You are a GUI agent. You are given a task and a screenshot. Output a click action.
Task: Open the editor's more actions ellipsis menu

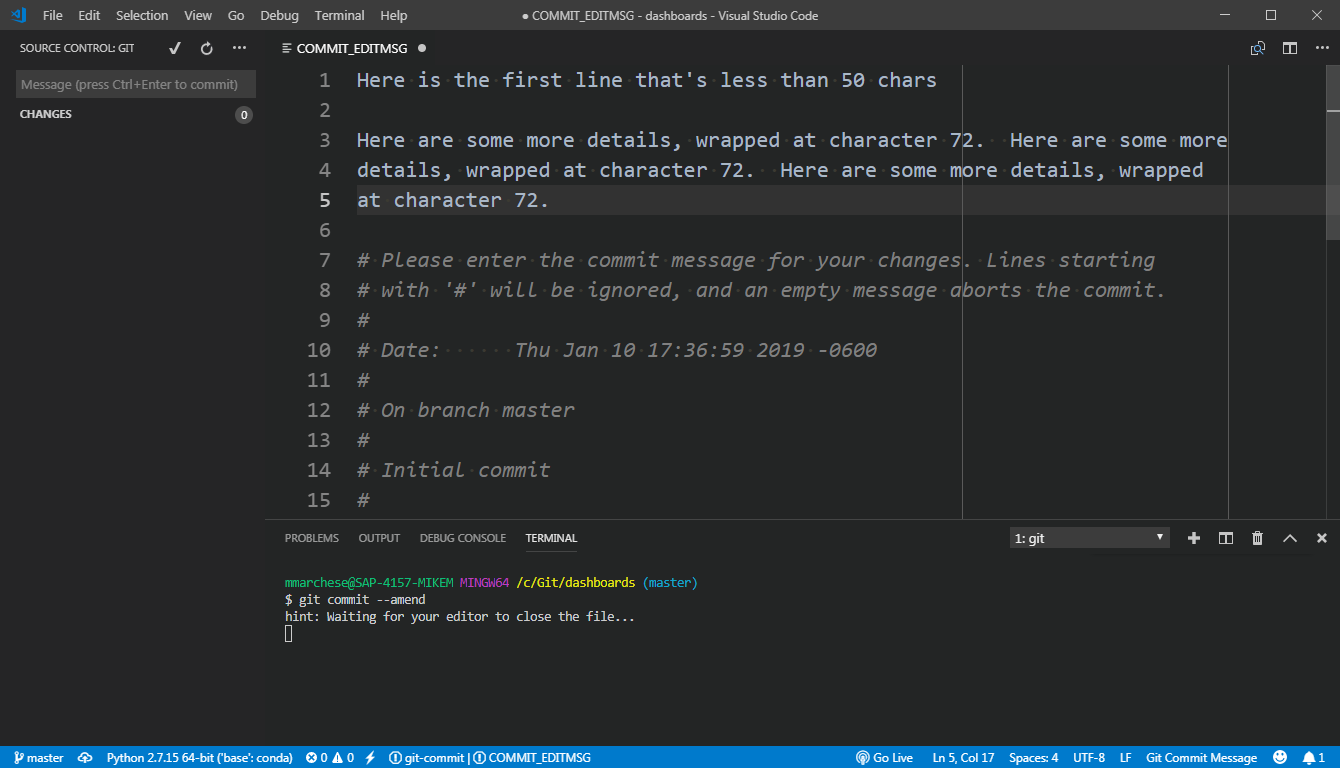tap(1320, 47)
